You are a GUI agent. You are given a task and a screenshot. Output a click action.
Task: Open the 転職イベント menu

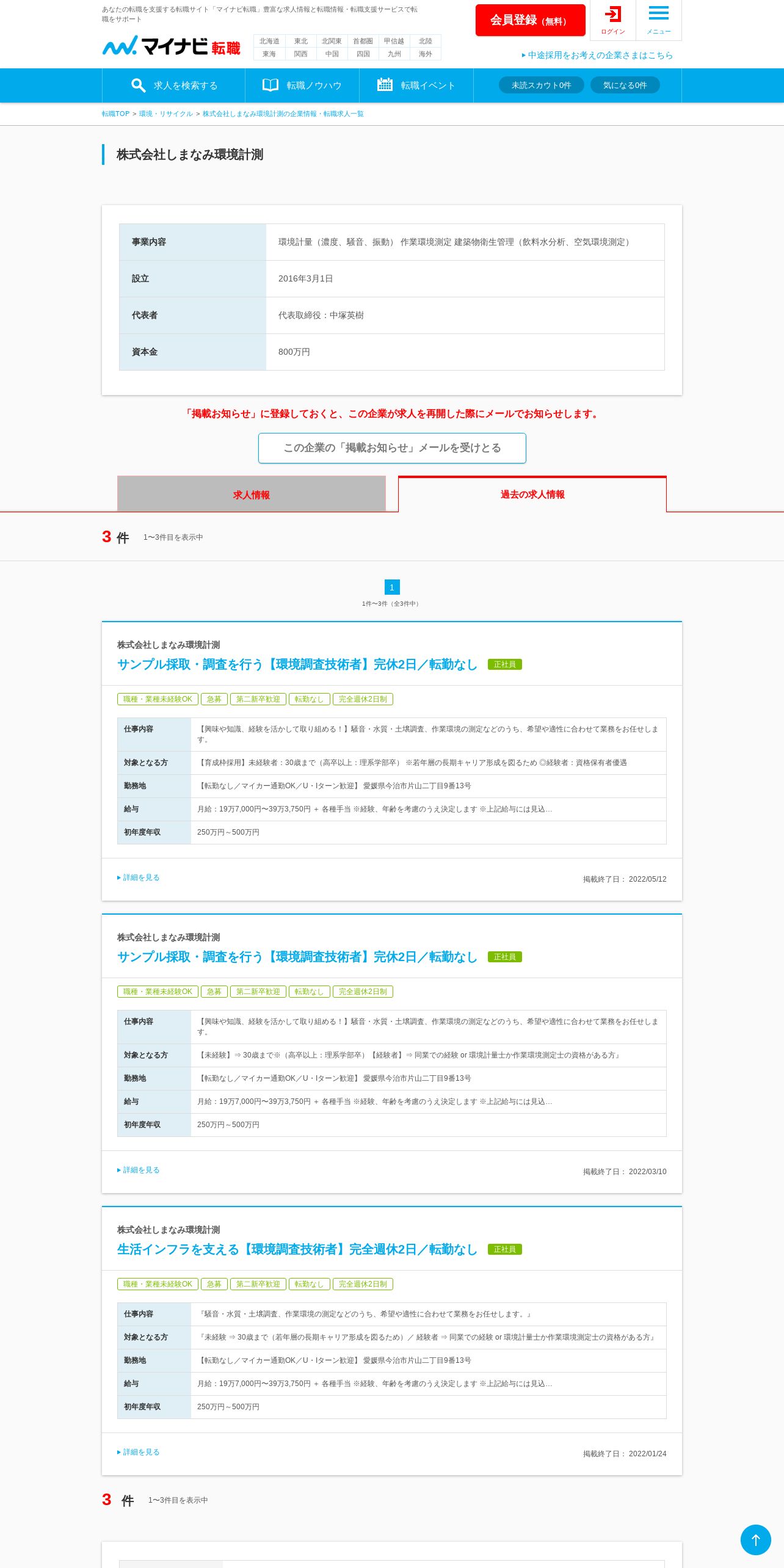tap(416, 85)
